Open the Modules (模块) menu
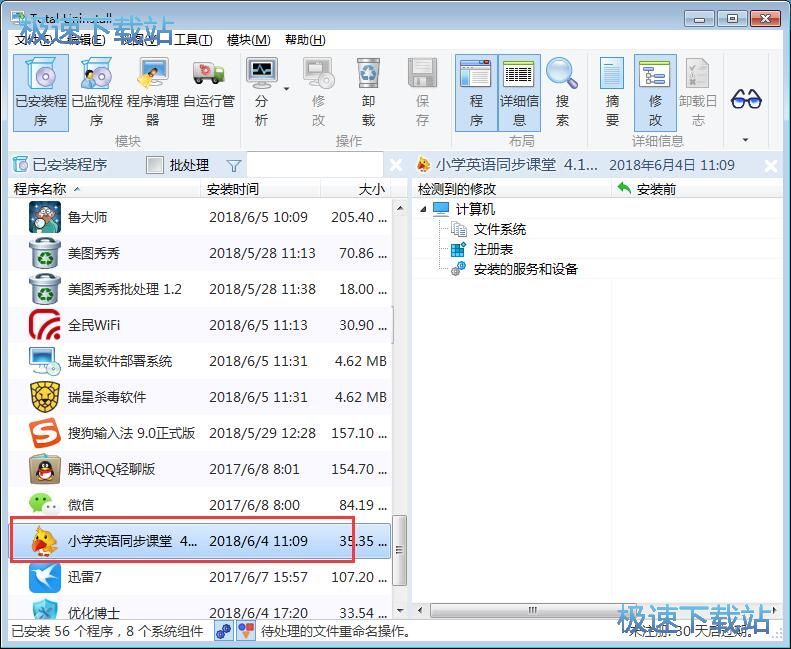Screen dimensions: 791x649 [249, 40]
